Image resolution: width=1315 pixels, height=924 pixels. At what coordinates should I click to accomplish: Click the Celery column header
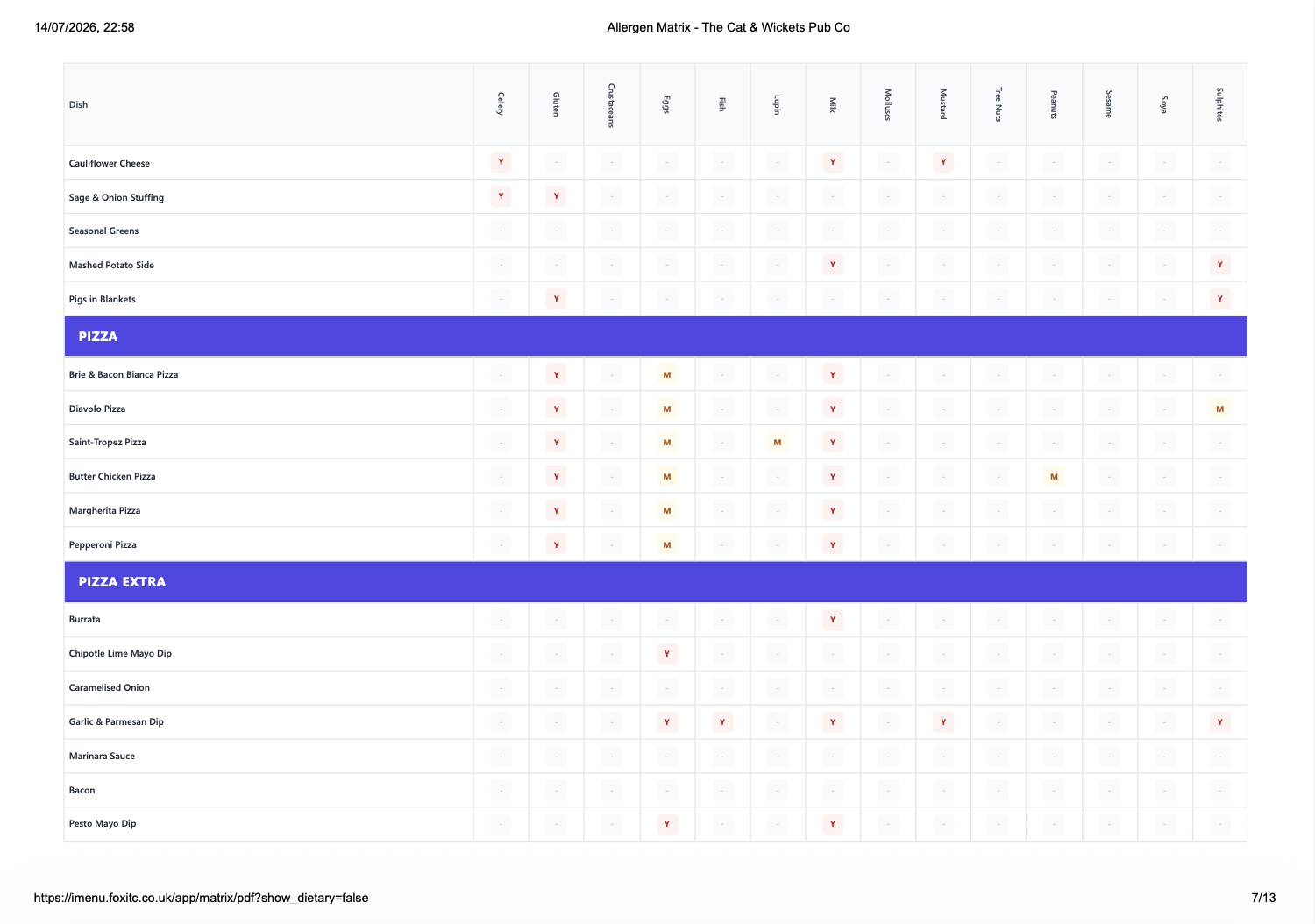[501, 104]
